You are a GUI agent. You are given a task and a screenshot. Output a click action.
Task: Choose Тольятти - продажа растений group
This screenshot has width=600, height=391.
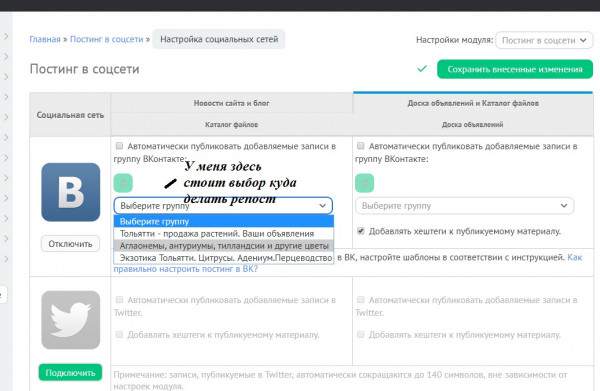tap(223, 233)
